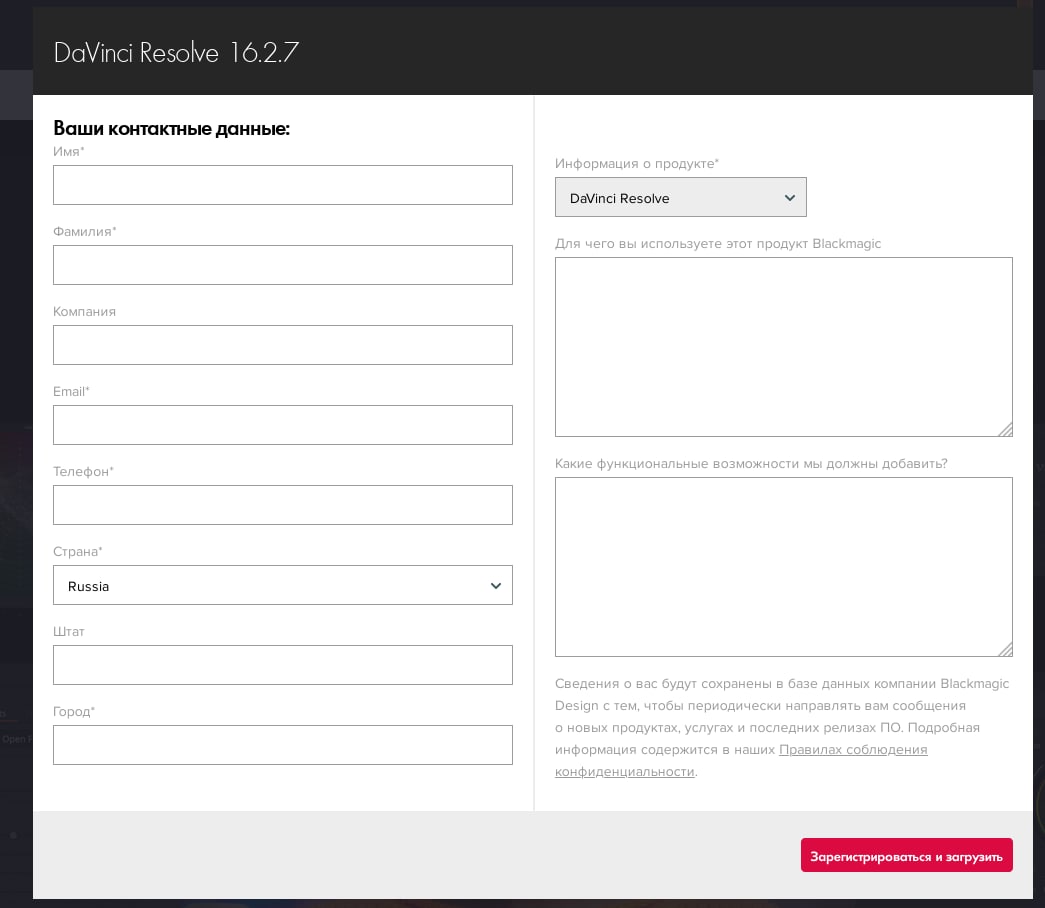Click the Имя first name input field

tap(283, 185)
